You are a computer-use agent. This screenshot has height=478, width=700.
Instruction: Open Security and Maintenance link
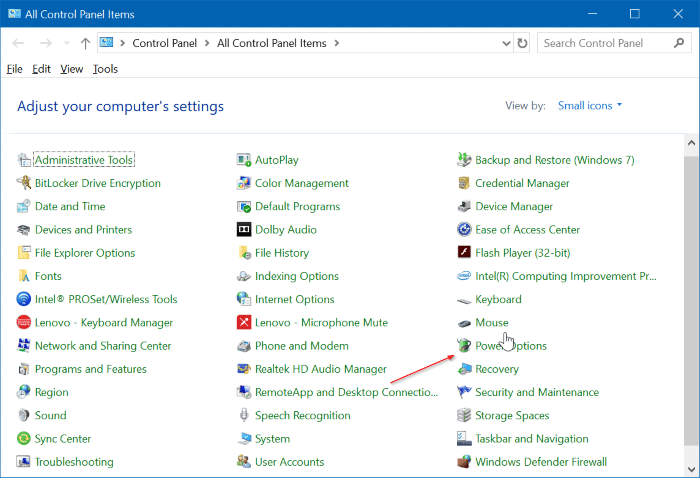click(x=537, y=392)
